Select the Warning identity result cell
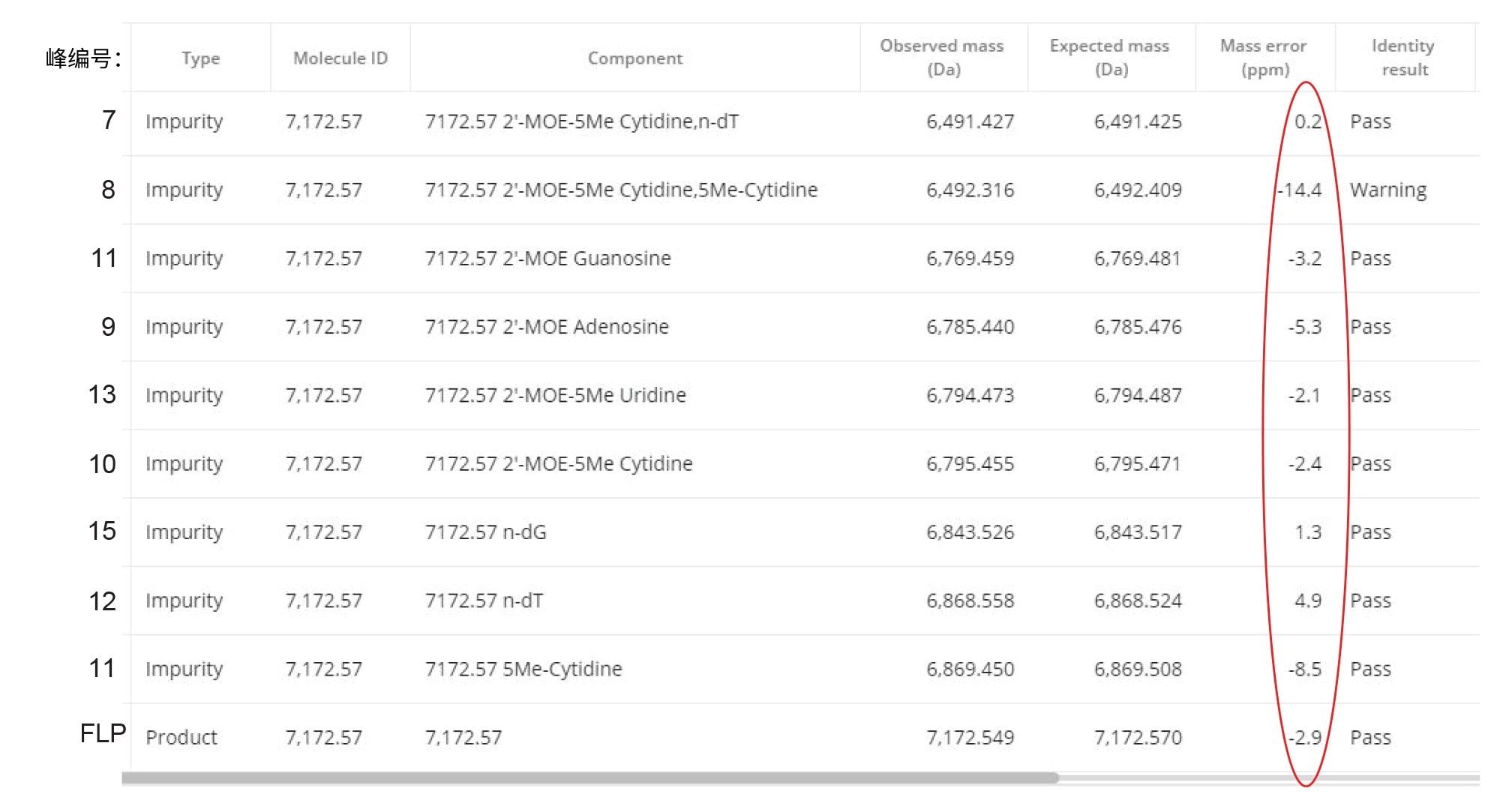This screenshot has width=1500, height=812. pos(1387,190)
